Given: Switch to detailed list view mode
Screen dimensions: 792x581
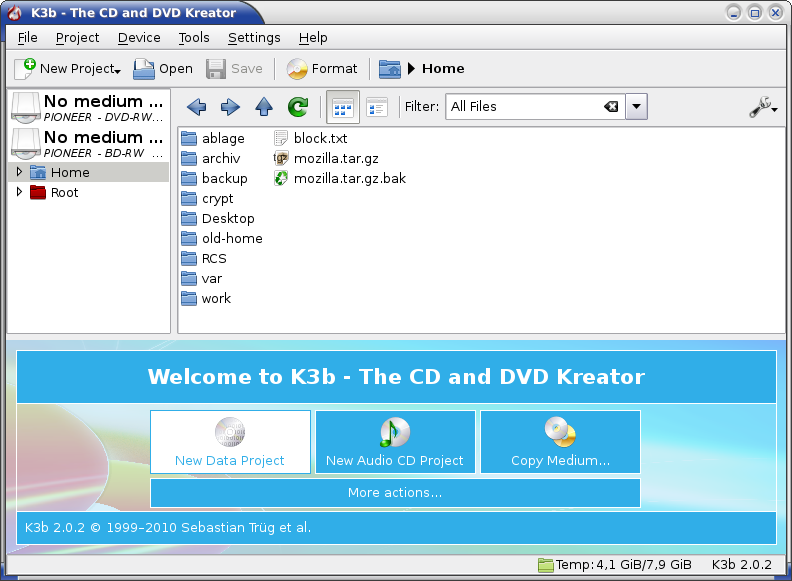Looking at the screenshot, I should point(377,107).
